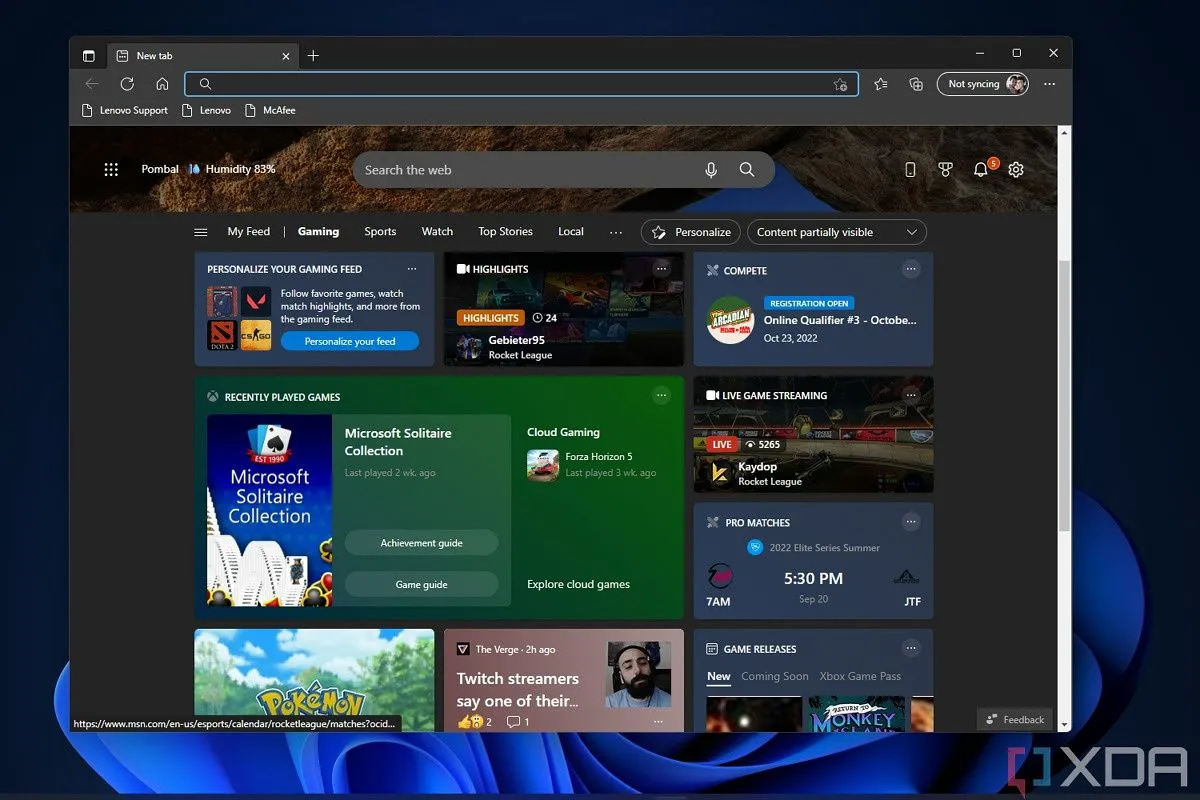Click the page vertical scrollbar
1200x800 pixels.
click(x=1065, y=395)
